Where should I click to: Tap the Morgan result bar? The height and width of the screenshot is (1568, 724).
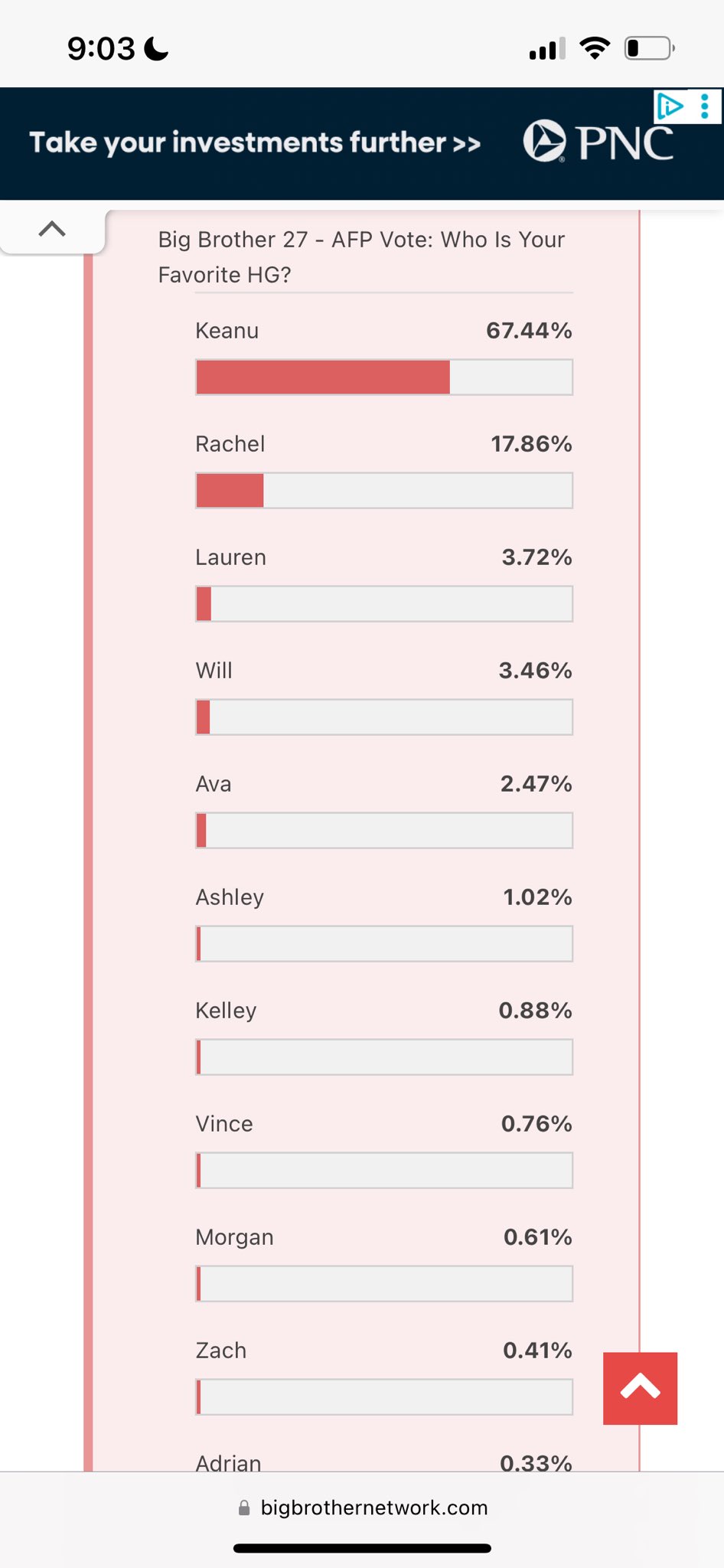(x=384, y=1284)
